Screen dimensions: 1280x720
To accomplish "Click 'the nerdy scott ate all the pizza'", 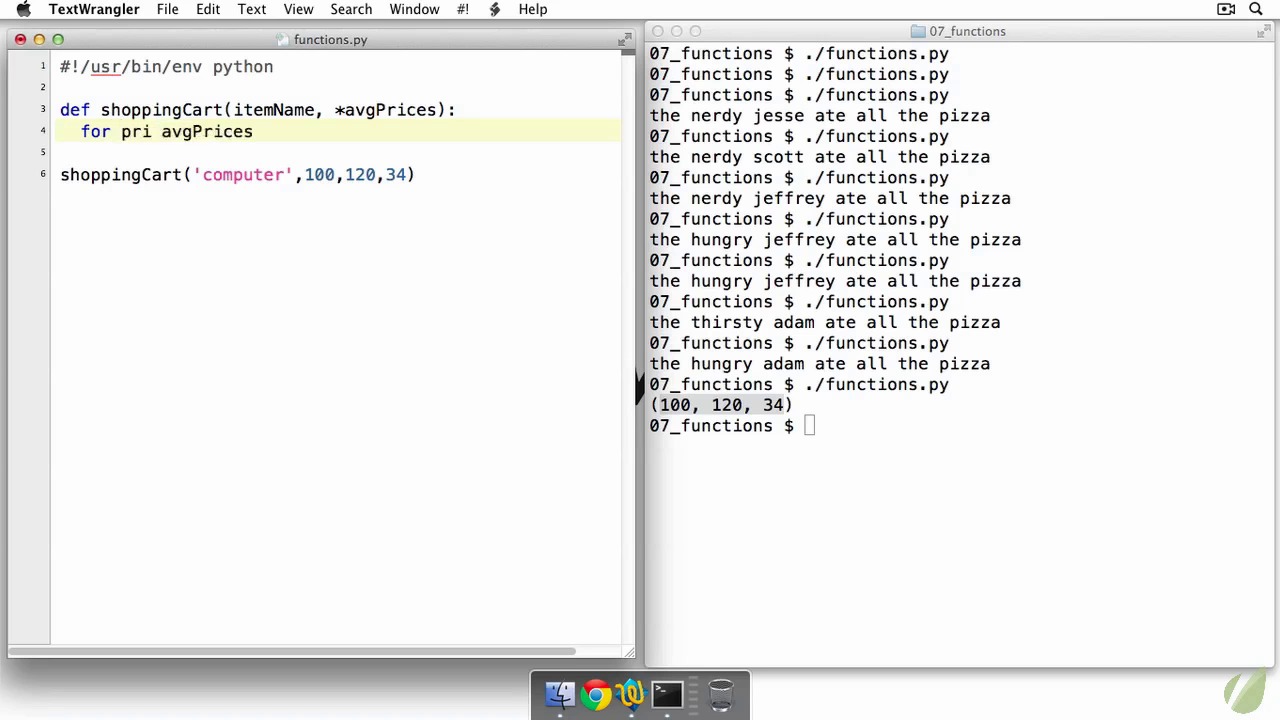I will tap(820, 157).
